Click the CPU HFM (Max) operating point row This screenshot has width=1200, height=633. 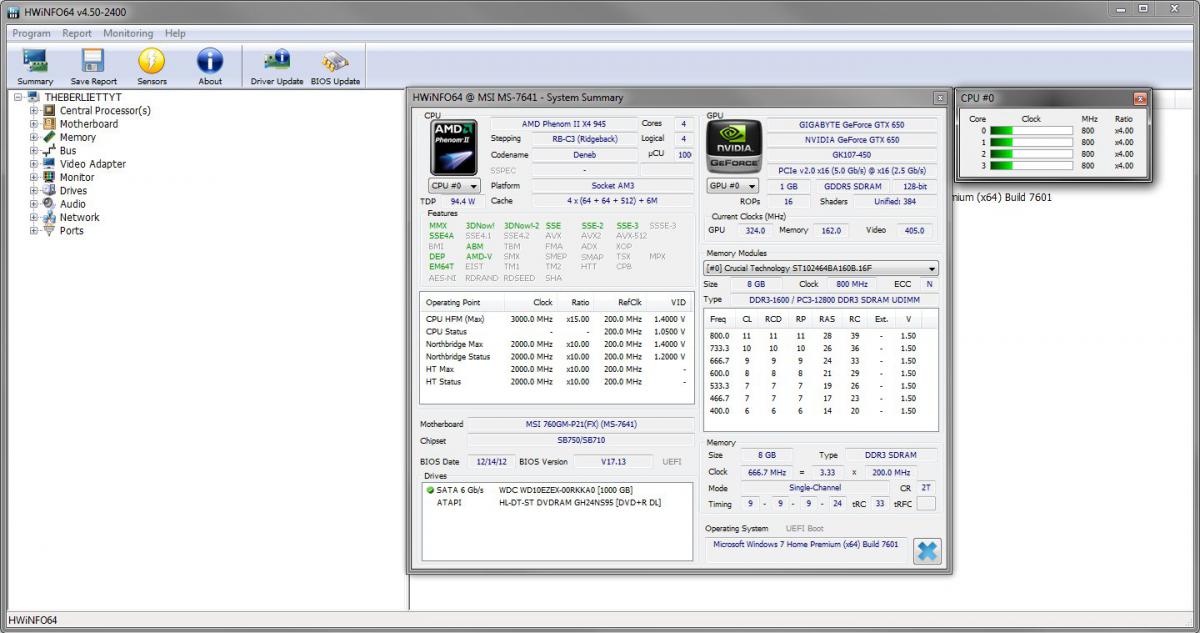(x=557, y=319)
